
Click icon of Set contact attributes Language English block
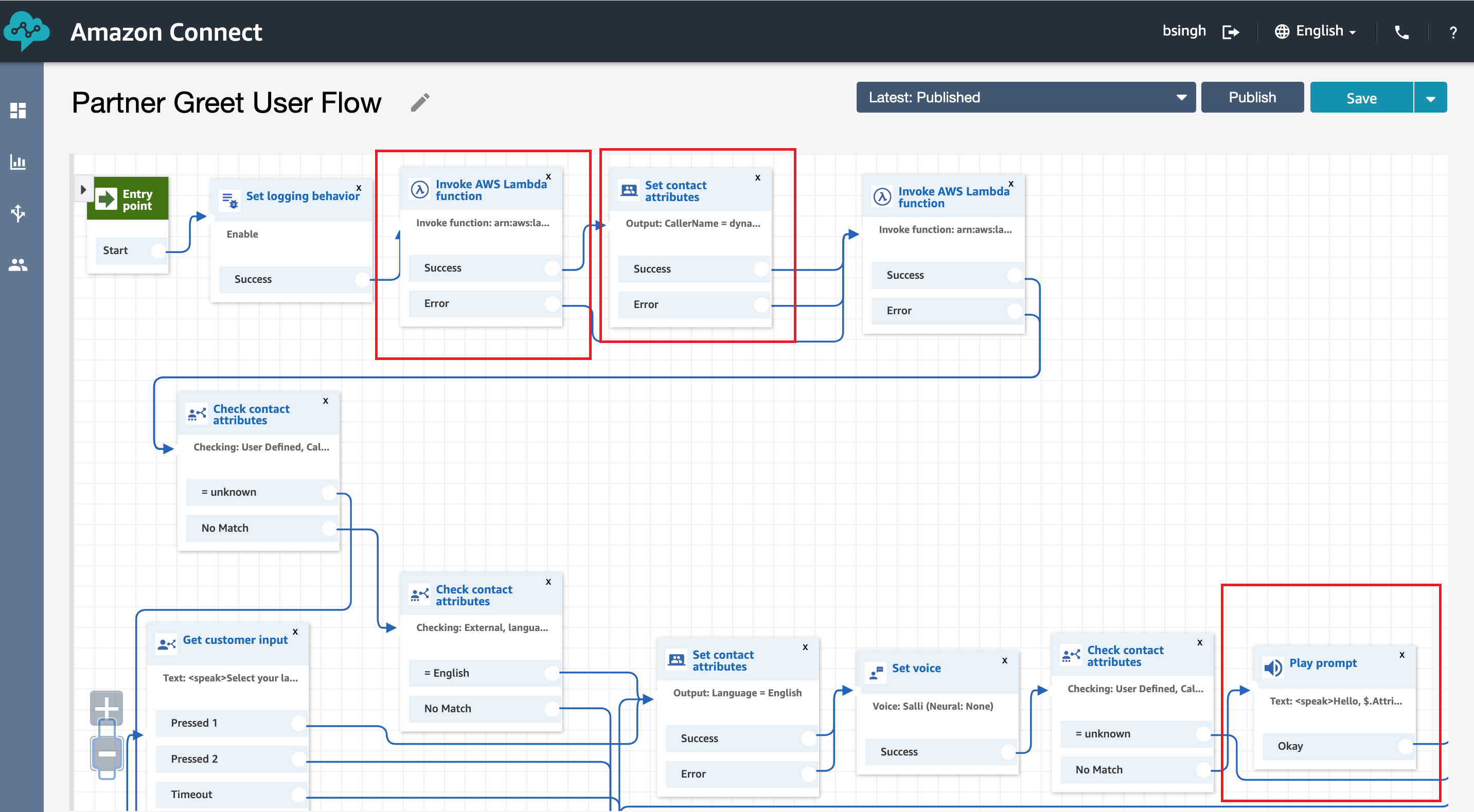click(677, 660)
